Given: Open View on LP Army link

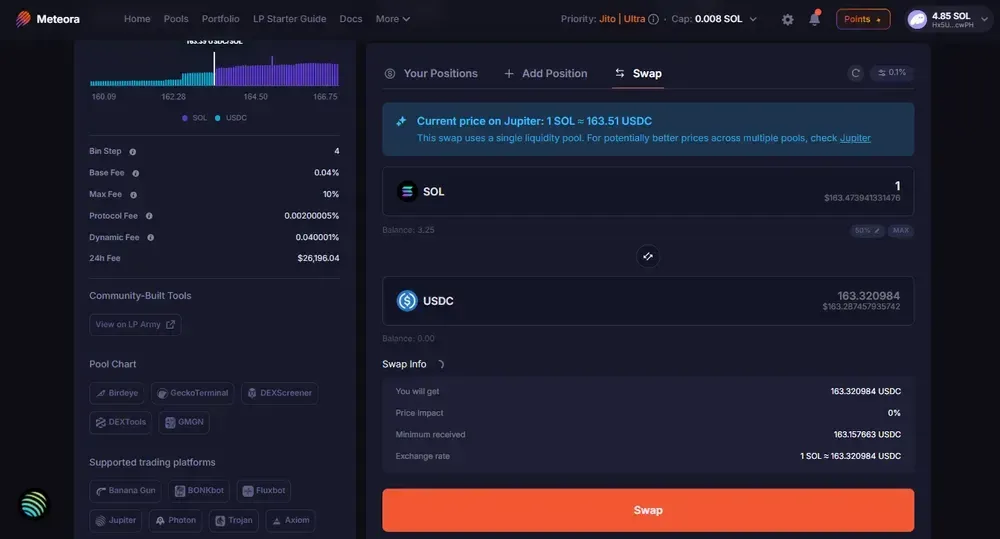Looking at the screenshot, I should (x=135, y=325).
